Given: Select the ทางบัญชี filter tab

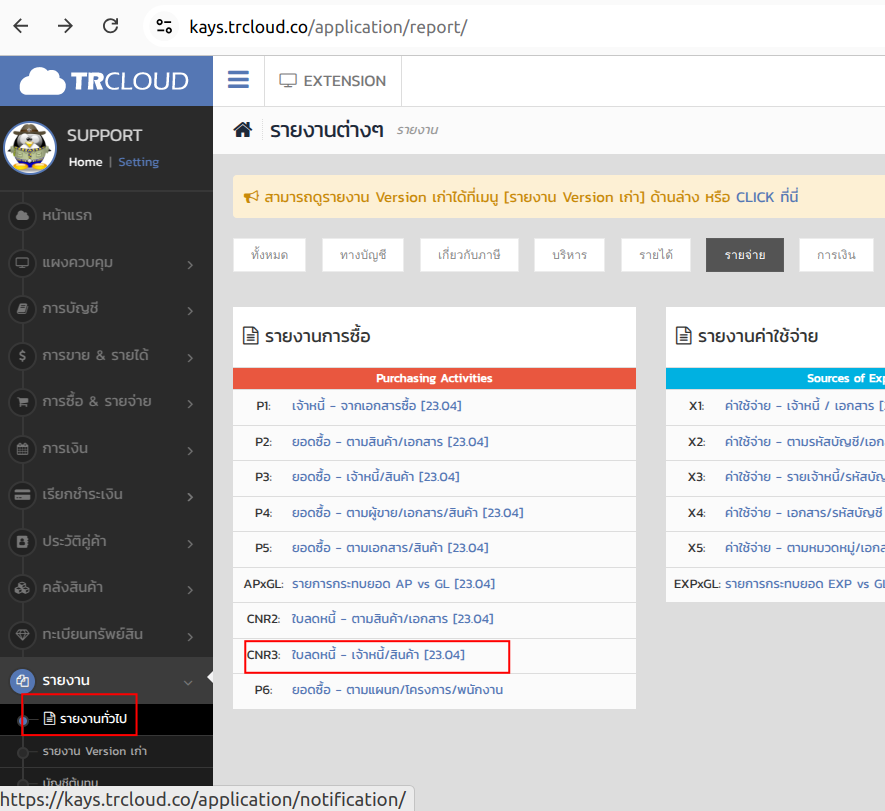Looking at the screenshot, I should [363, 255].
